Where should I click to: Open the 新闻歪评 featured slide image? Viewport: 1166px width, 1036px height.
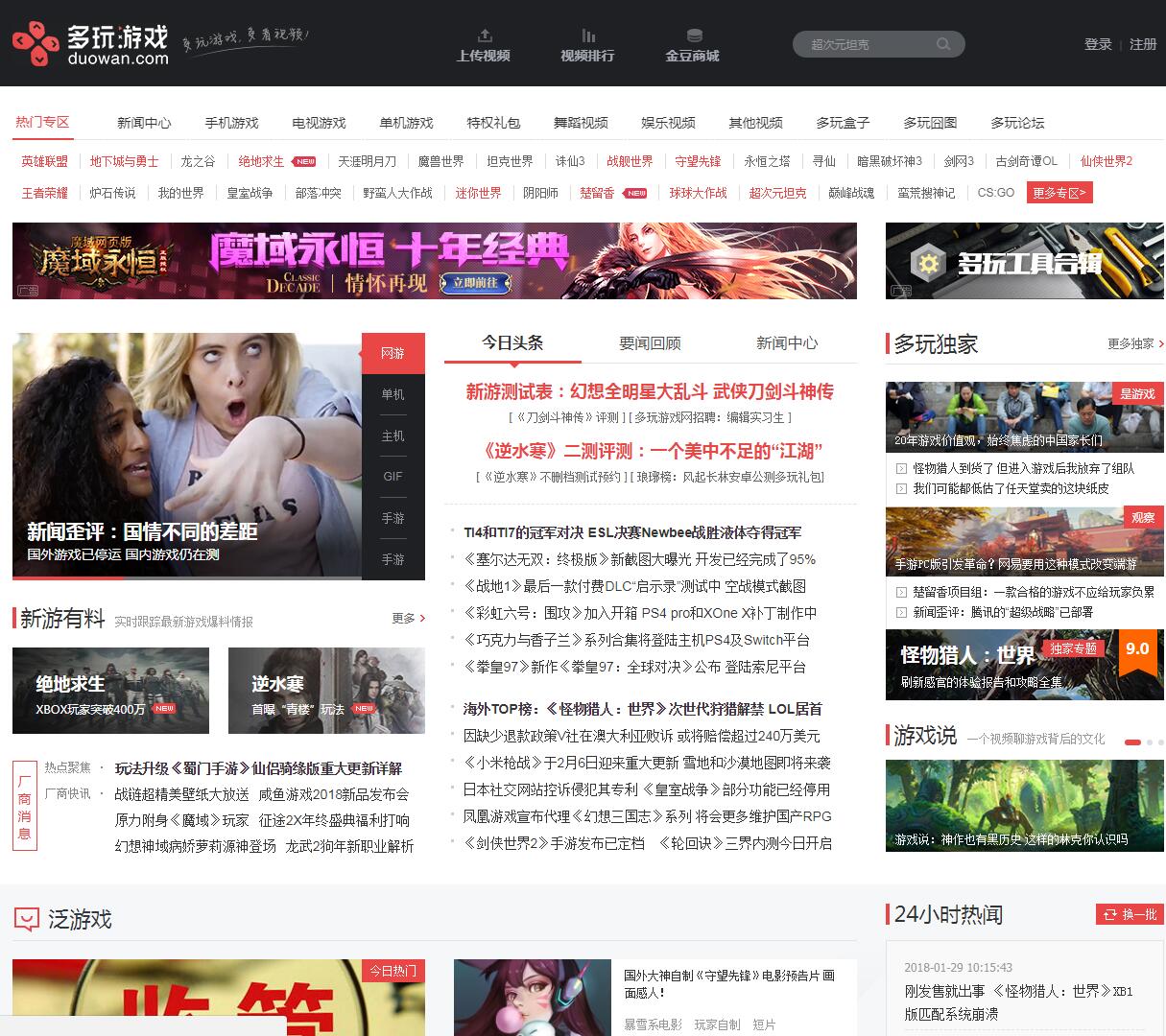[187, 457]
